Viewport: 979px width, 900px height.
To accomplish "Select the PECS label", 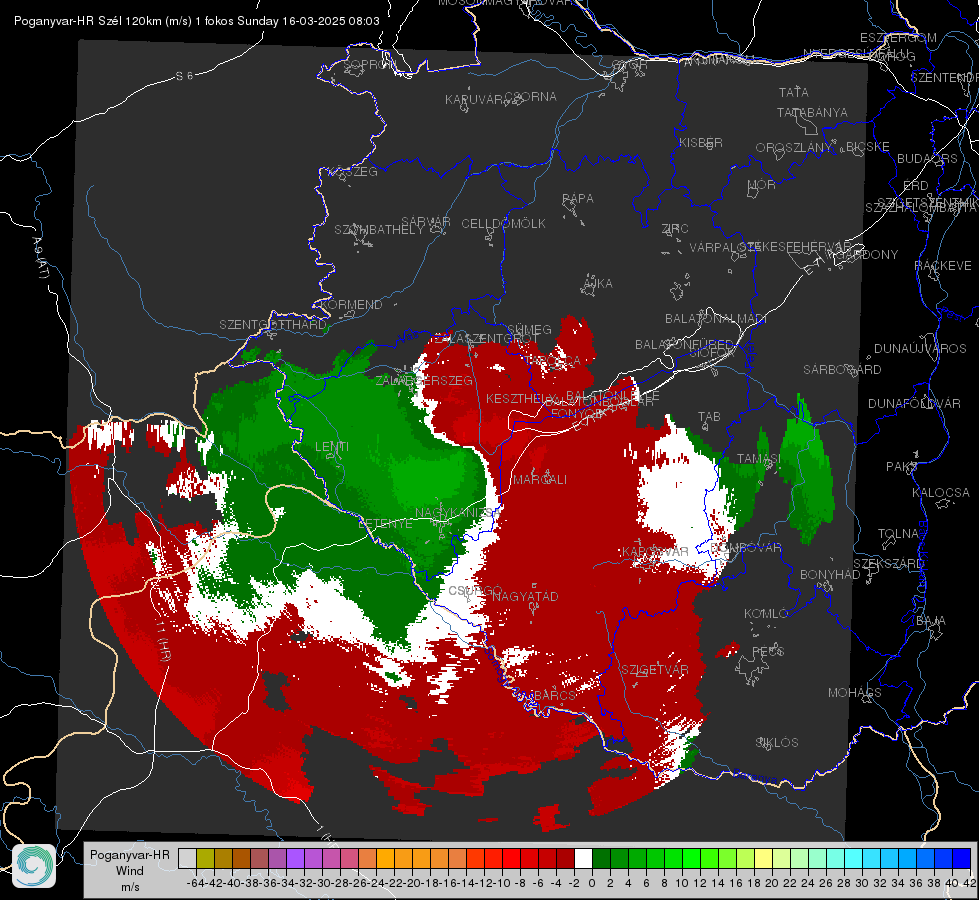I will click(x=767, y=651).
